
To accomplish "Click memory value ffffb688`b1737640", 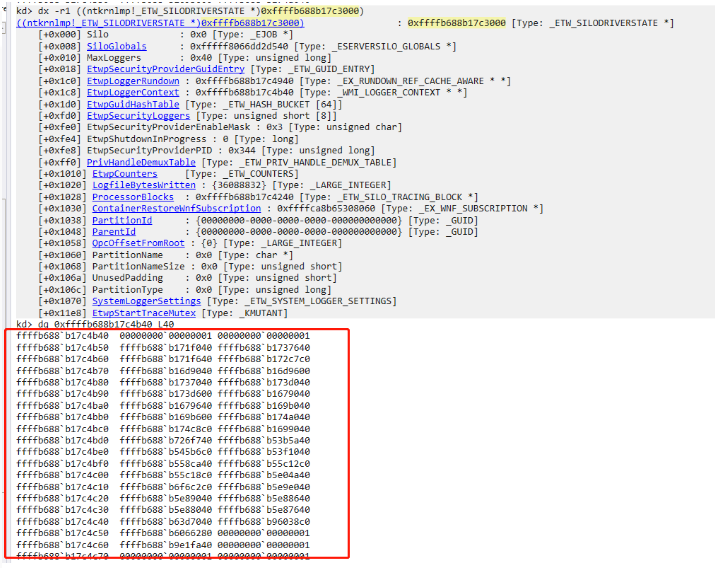I will 264,347.
